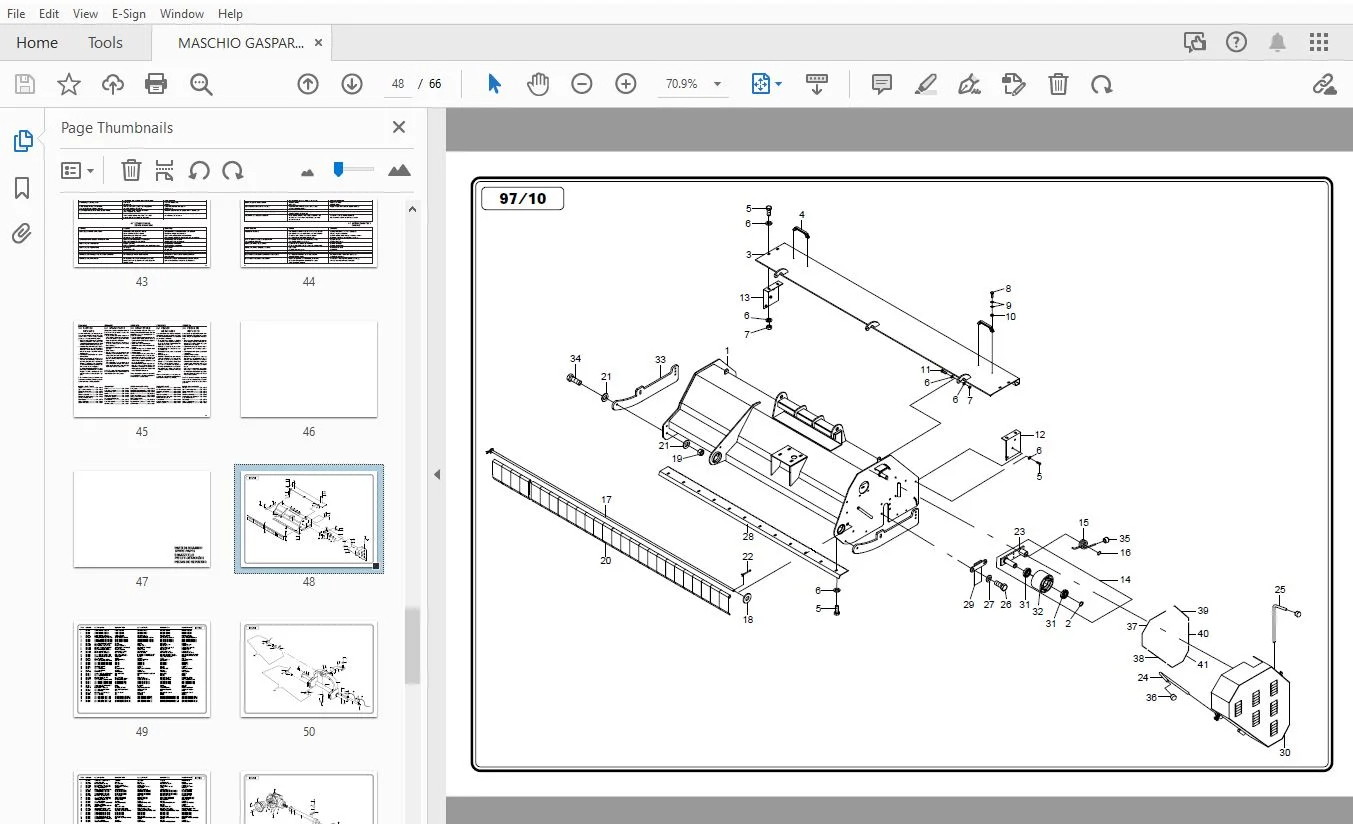The width and height of the screenshot is (1353, 824).
Task: Select the highlight text pen tool
Action: 926,84
